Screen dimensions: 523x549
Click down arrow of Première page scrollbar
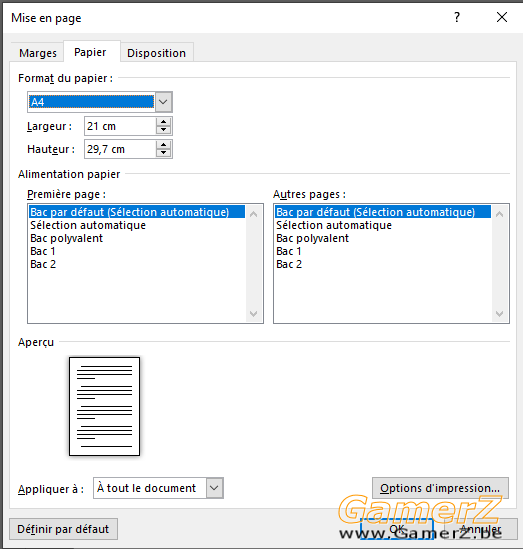(x=254, y=314)
